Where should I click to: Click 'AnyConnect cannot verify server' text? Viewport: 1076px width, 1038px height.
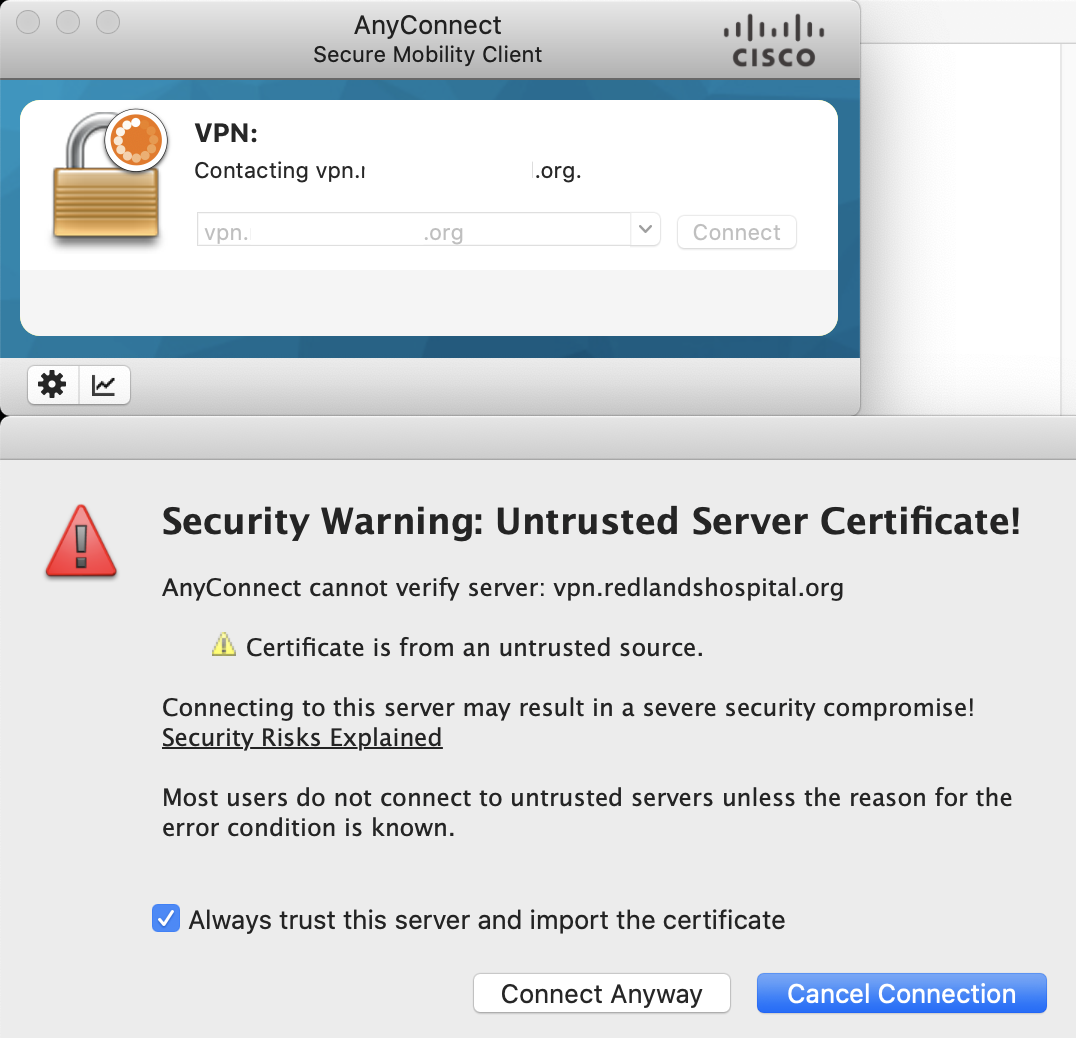point(503,588)
